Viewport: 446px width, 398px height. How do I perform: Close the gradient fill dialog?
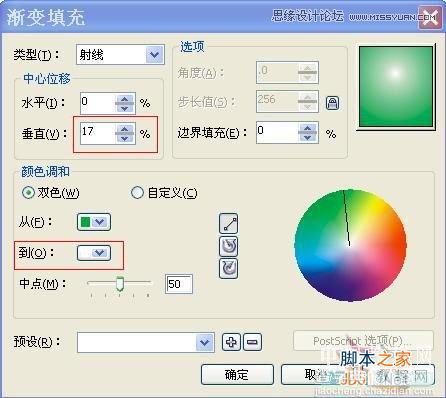click(430, 17)
